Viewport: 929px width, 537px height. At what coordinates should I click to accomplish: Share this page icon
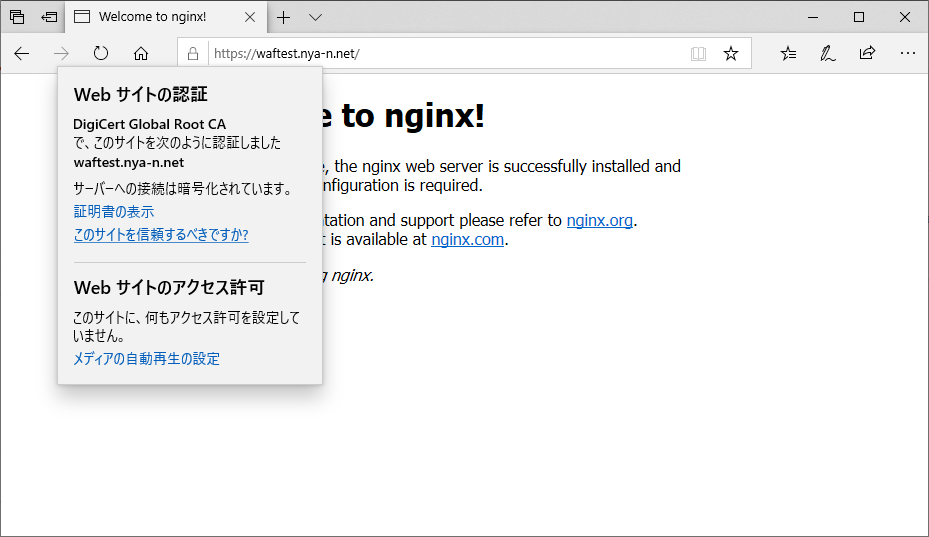click(867, 53)
